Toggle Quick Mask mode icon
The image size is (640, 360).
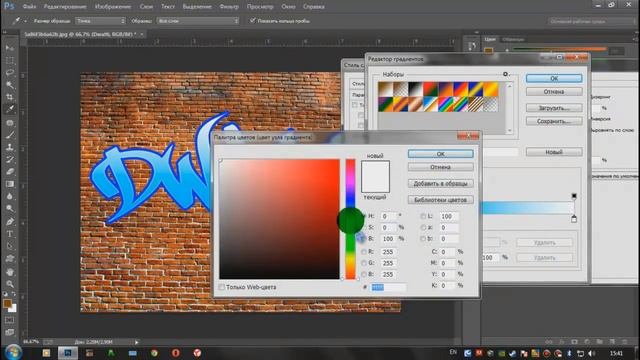pos(10,320)
